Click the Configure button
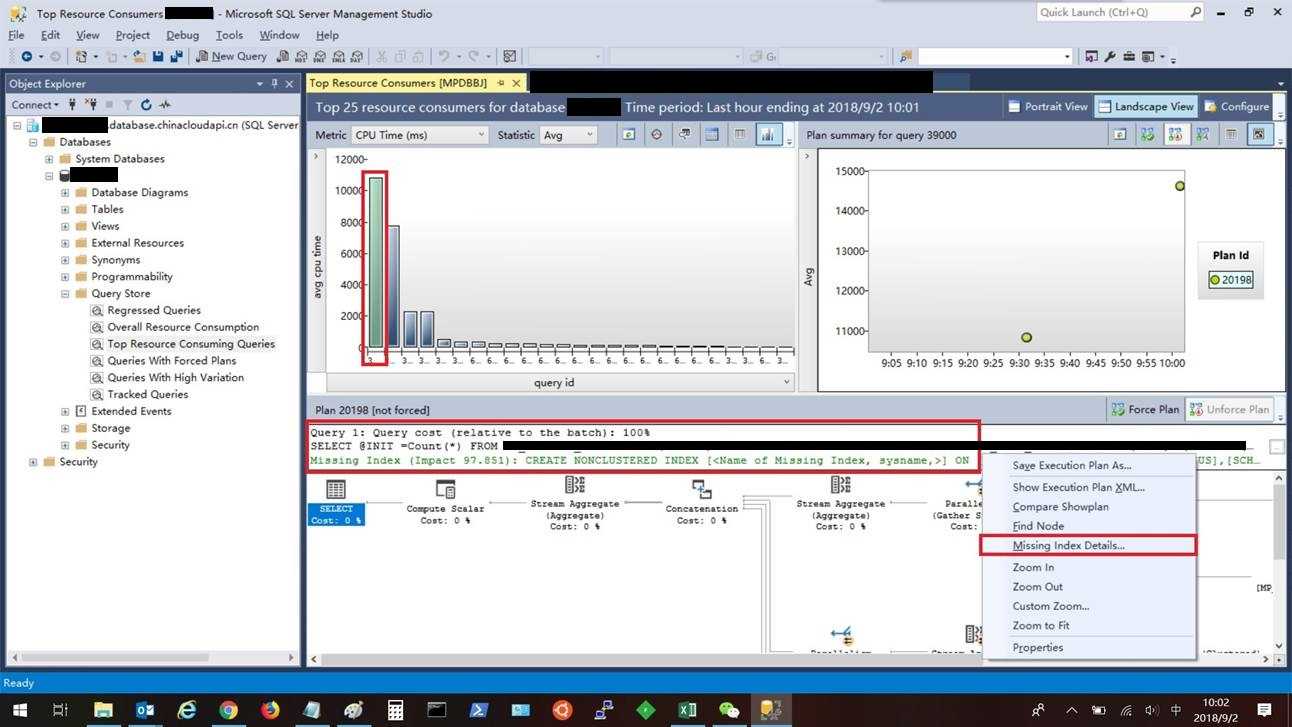 (x=1236, y=106)
